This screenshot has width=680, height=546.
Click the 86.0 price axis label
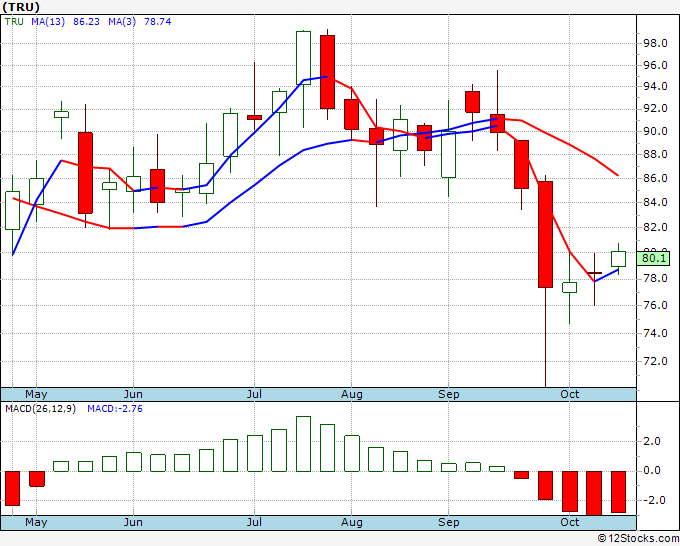click(x=655, y=178)
